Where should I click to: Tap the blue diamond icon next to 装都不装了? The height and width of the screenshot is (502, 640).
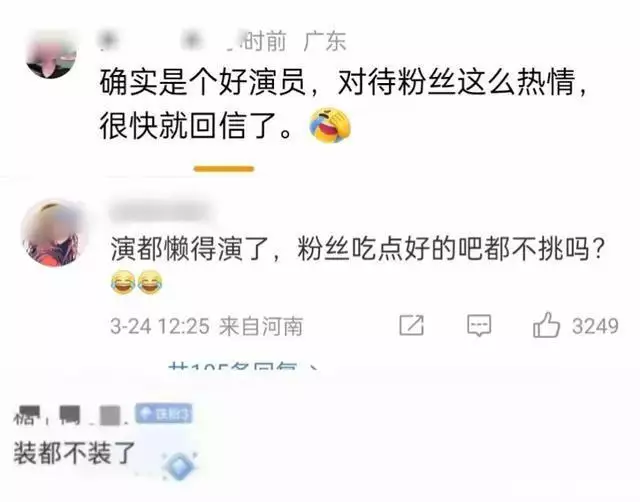pyautogui.click(x=179, y=466)
